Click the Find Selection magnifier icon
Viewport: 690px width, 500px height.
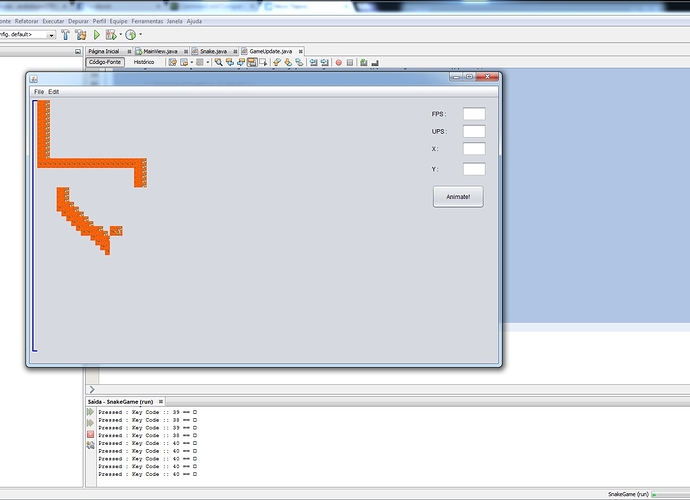coord(218,62)
